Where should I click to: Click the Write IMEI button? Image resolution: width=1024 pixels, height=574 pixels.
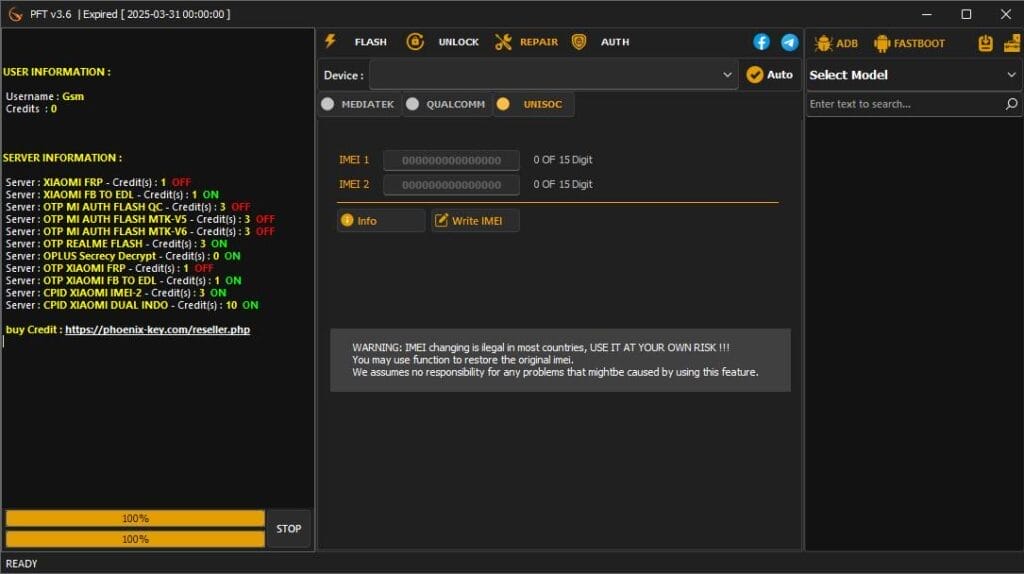click(x=475, y=221)
